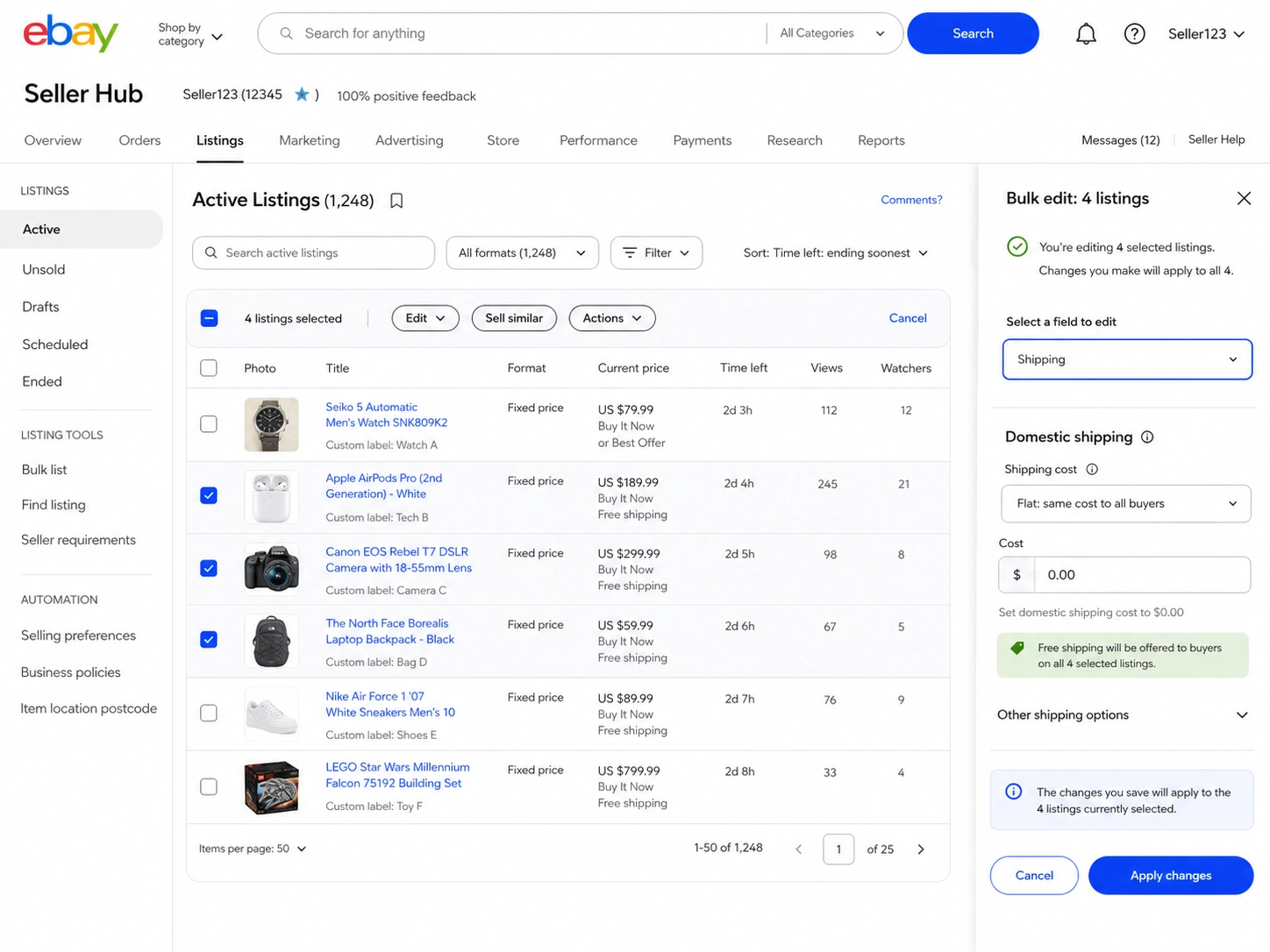Screen dimensions: 1270x952
Task: Open the Actions dropdown button
Action: 612,318
